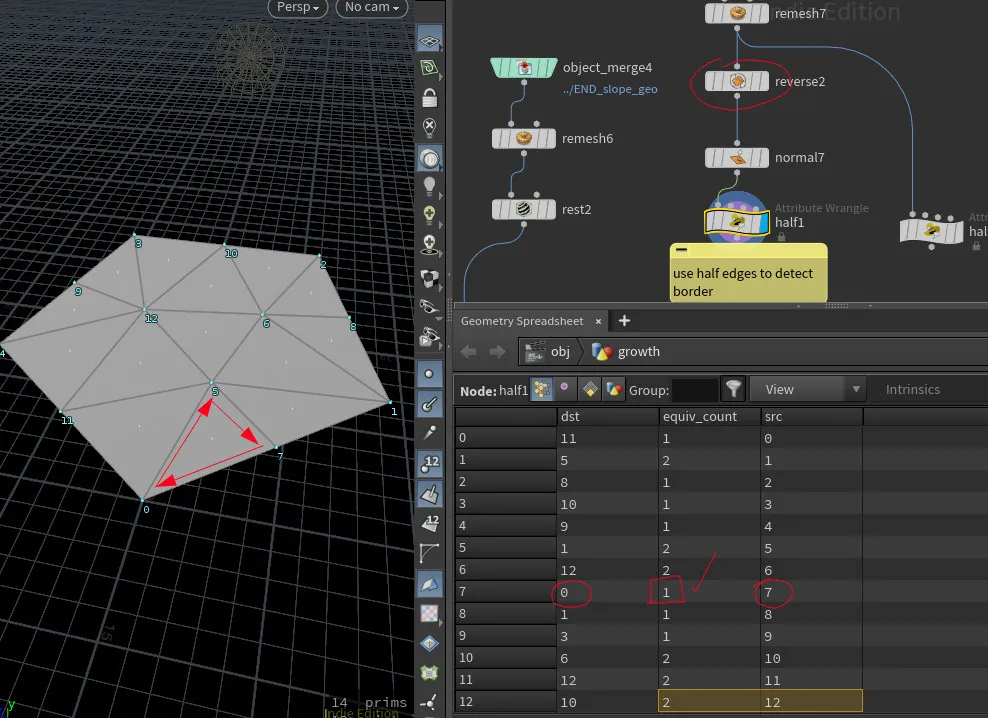Screen dimensions: 988x718
Task: Click src cell 12 in last row
Action: tap(811, 702)
